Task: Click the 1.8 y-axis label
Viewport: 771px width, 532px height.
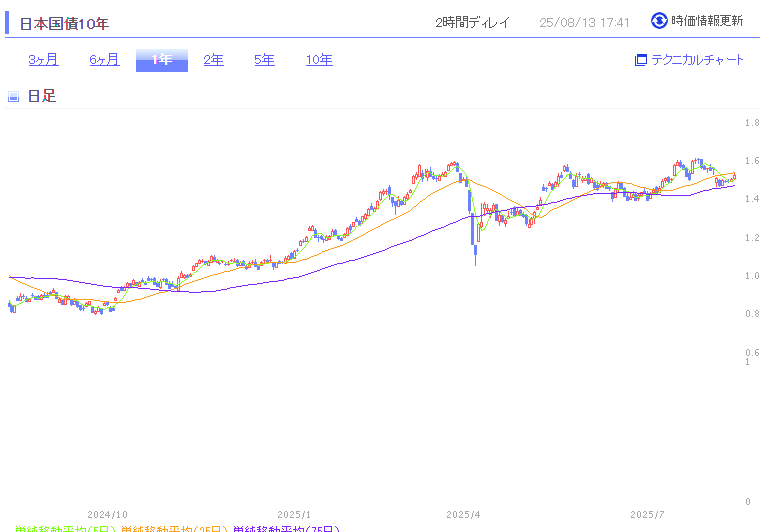Action: (752, 123)
